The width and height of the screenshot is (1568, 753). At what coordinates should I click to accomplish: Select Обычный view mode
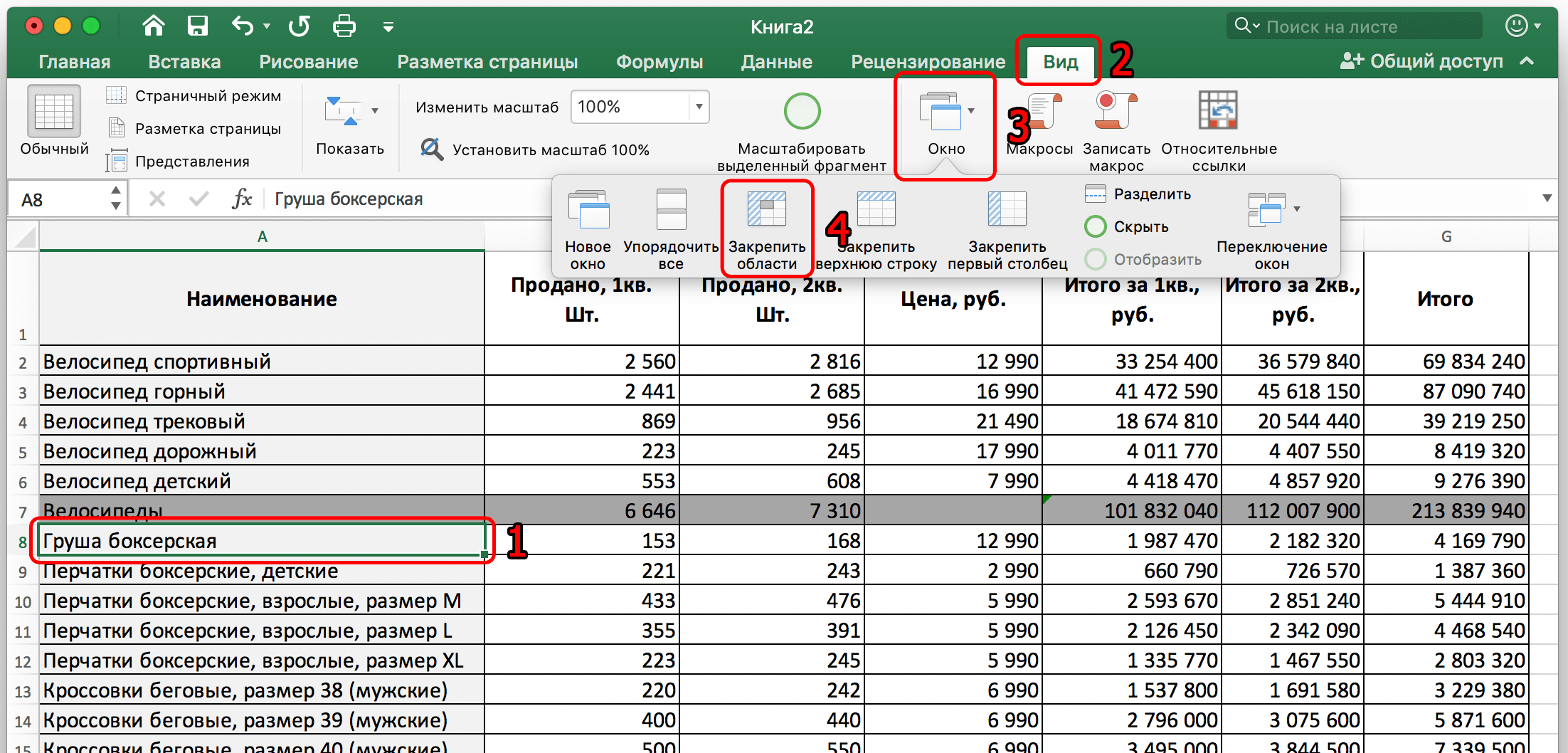54,120
